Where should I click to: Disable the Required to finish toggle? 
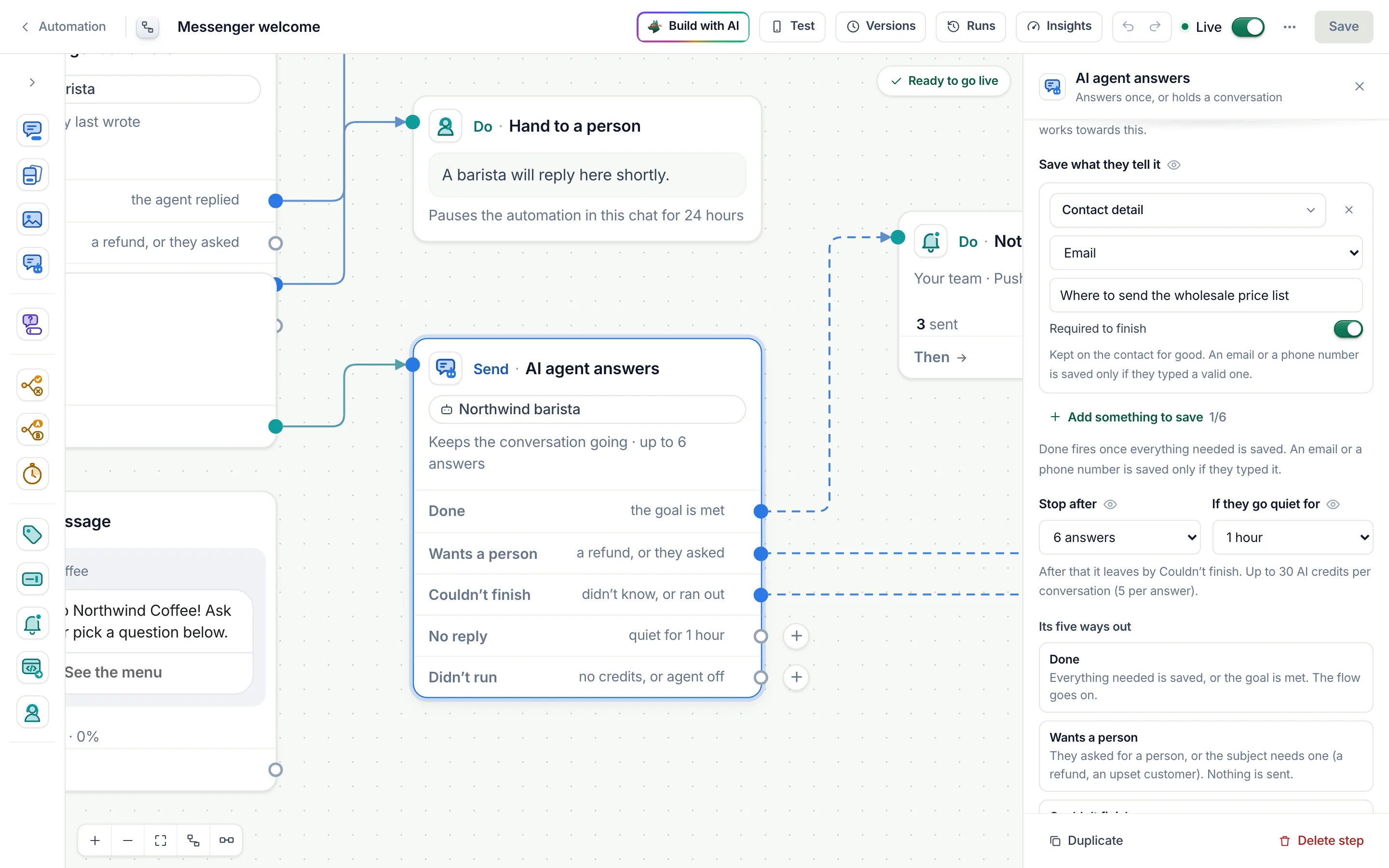pos(1348,329)
